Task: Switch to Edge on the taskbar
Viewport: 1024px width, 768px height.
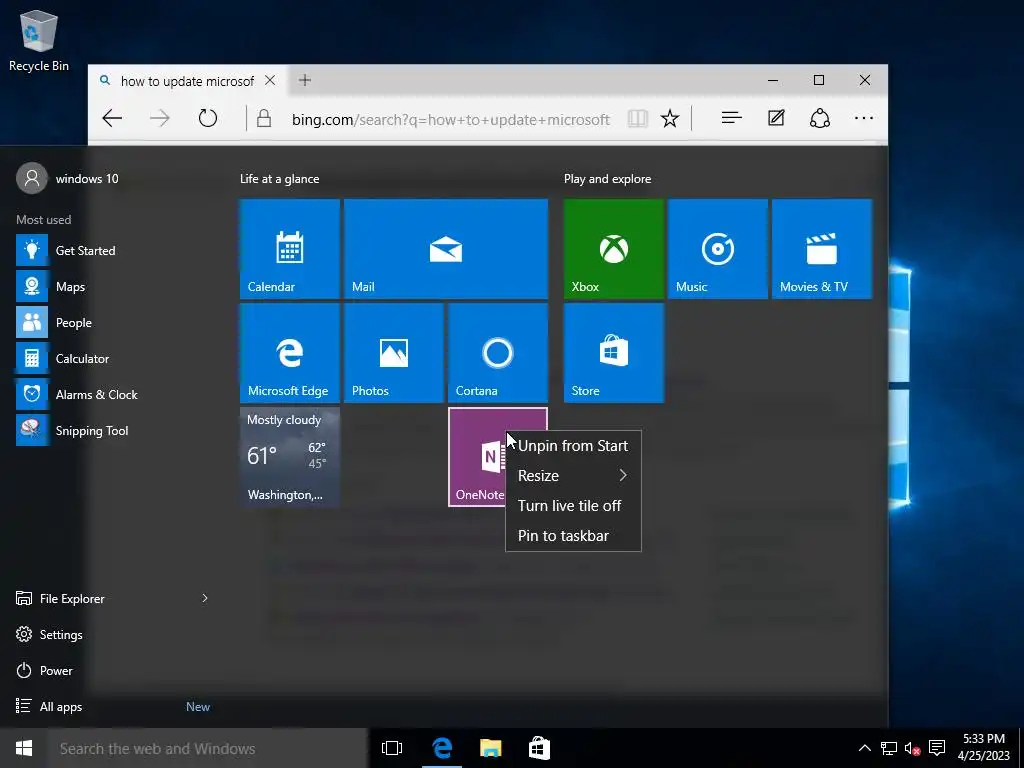Action: tap(442, 748)
